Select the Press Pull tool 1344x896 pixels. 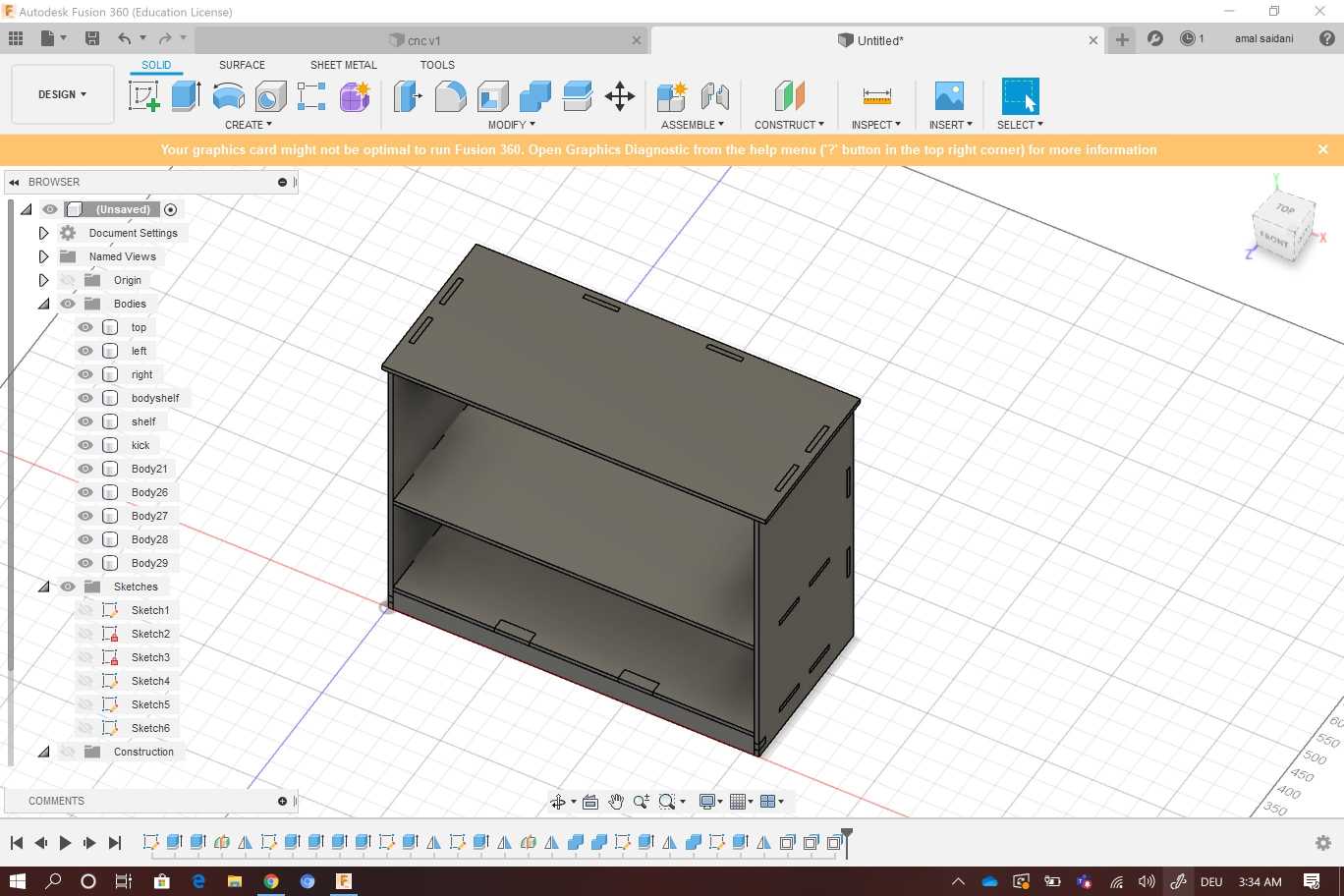(x=408, y=96)
